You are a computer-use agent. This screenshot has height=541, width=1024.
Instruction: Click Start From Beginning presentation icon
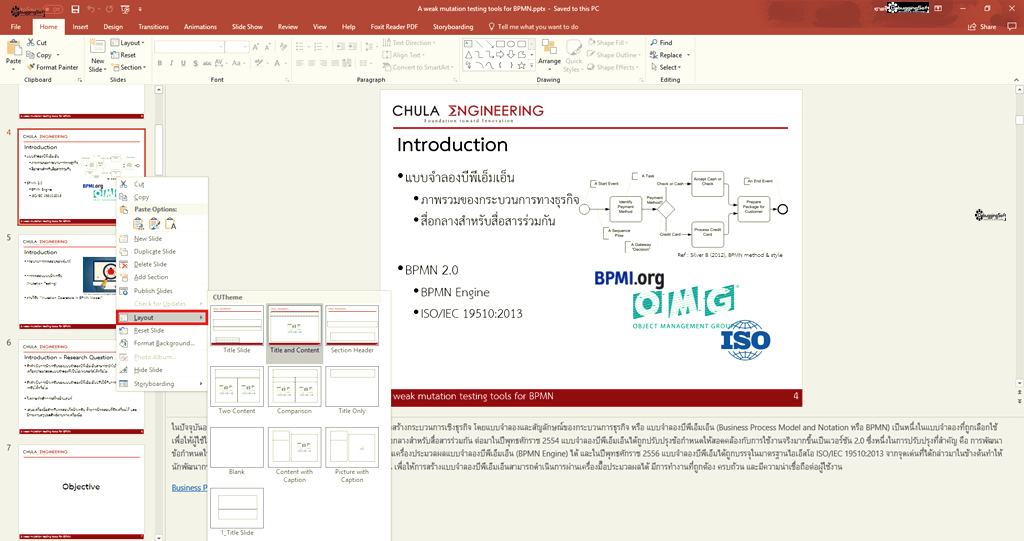pyautogui.click(x=125, y=9)
